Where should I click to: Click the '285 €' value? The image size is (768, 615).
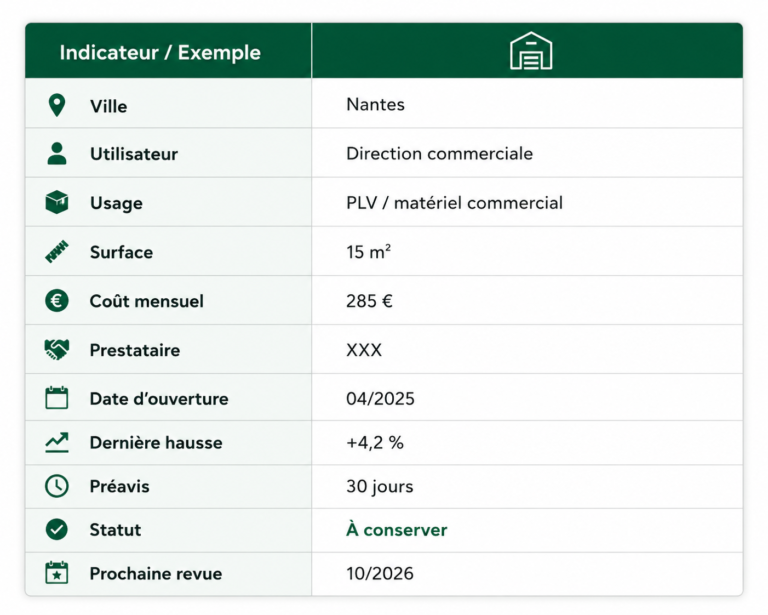[369, 301]
